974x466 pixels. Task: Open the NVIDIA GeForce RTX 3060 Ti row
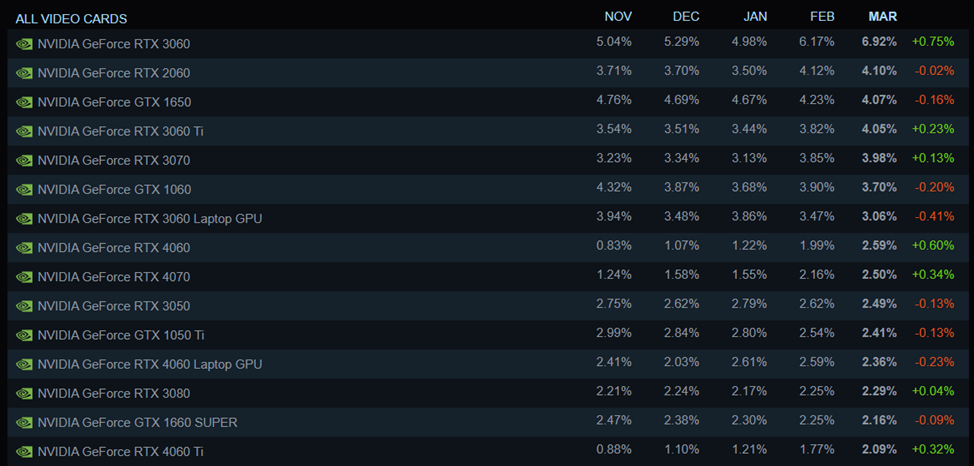[120, 131]
